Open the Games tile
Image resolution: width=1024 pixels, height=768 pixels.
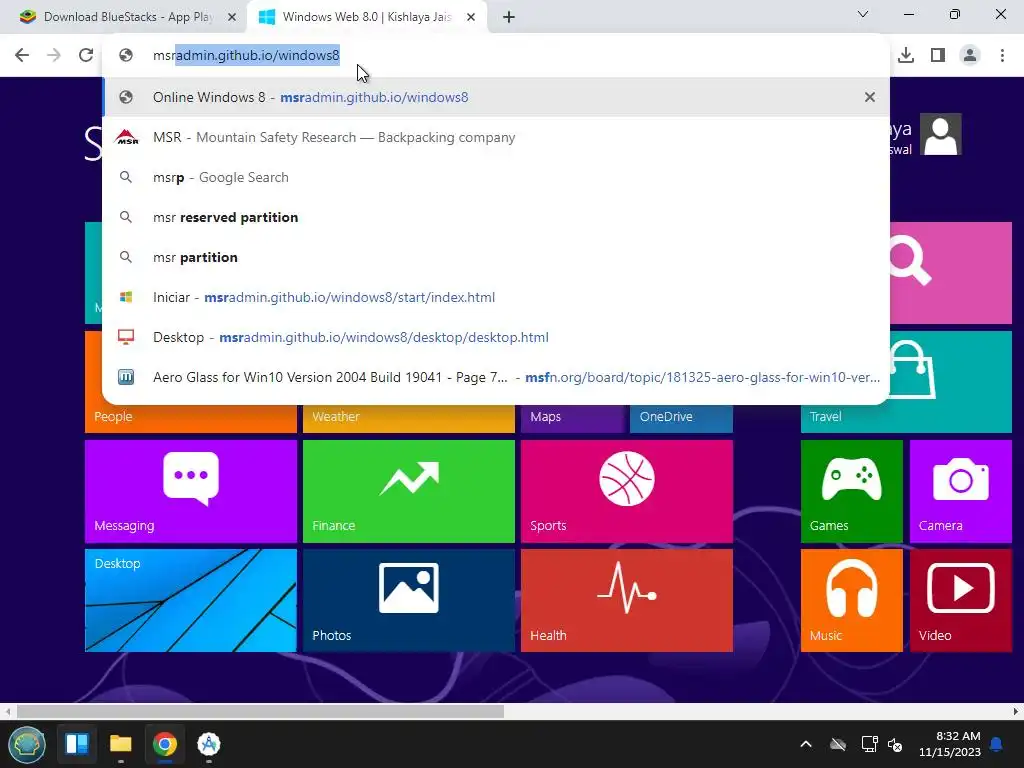tap(852, 491)
